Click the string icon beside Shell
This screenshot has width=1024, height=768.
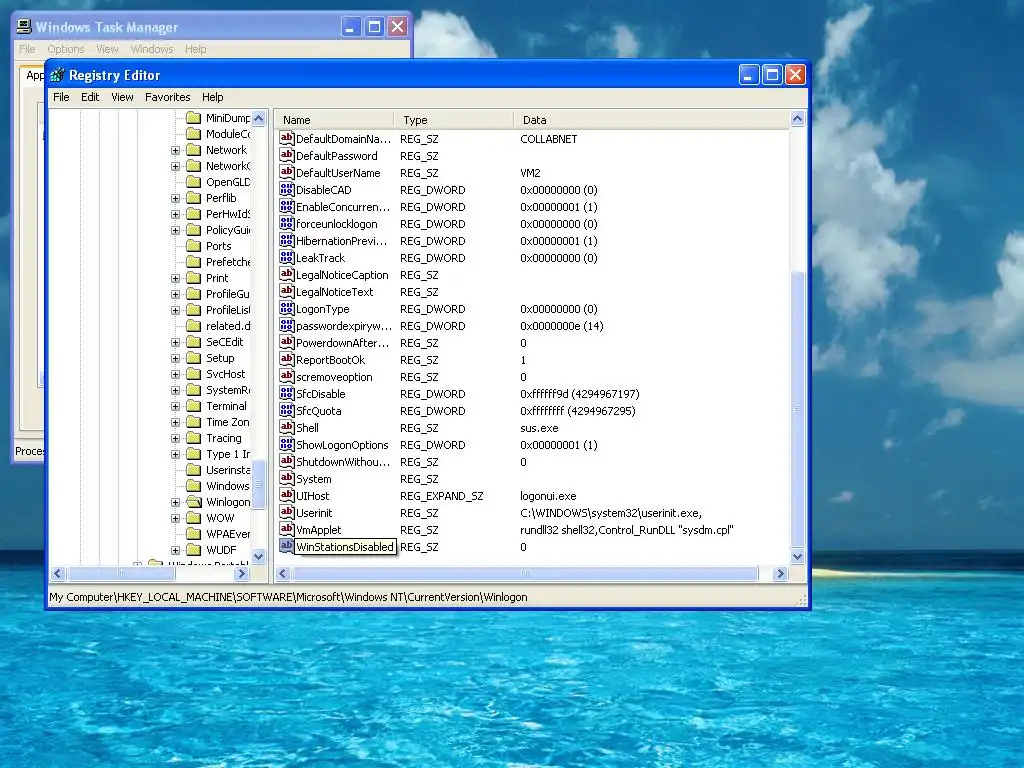(286, 427)
